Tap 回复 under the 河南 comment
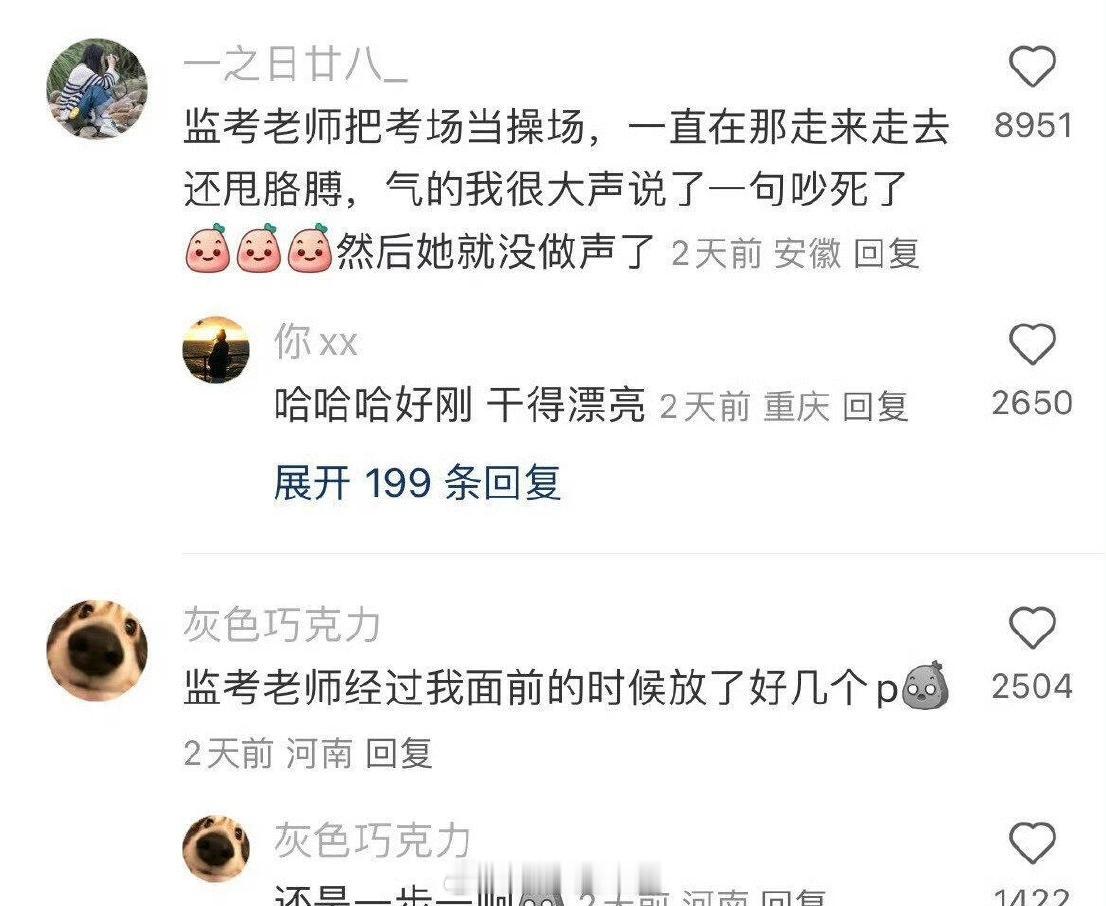Screen dimensions: 1106x906 tap(399, 753)
